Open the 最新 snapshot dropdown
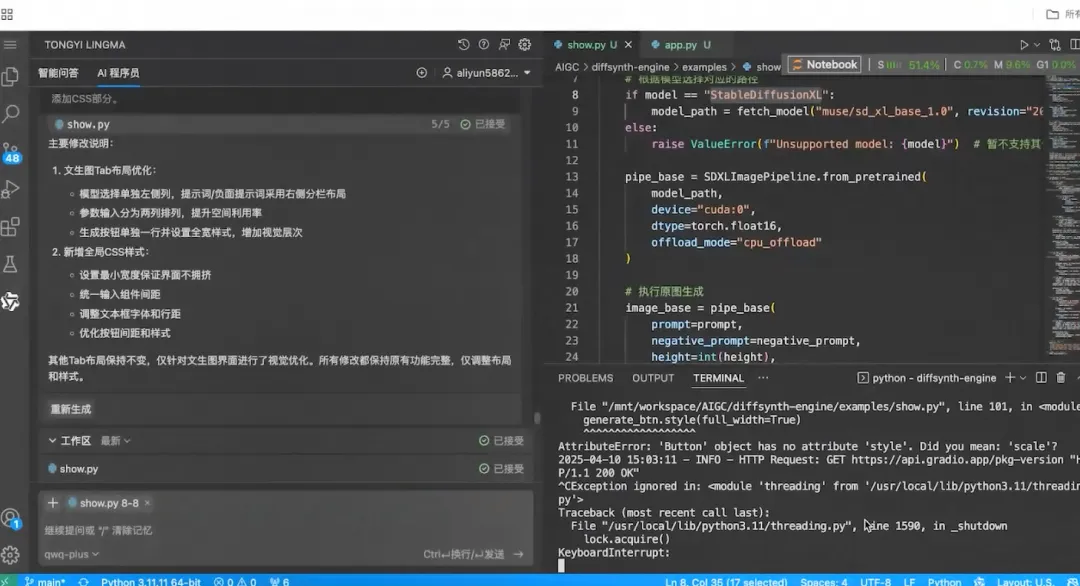This screenshot has width=1080, height=586. [x=116, y=440]
